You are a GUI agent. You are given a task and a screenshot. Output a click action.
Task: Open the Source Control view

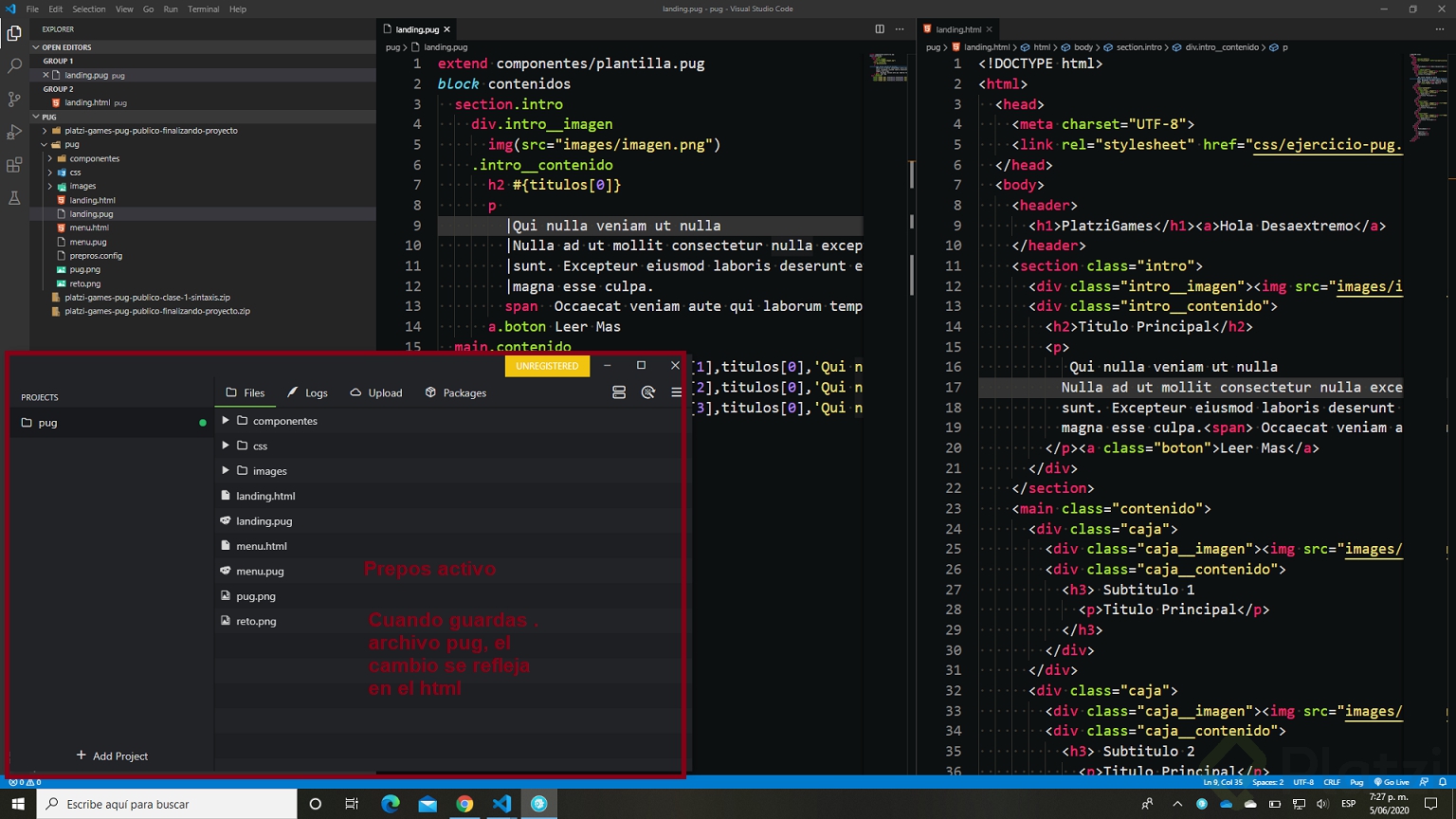pyautogui.click(x=14, y=100)
